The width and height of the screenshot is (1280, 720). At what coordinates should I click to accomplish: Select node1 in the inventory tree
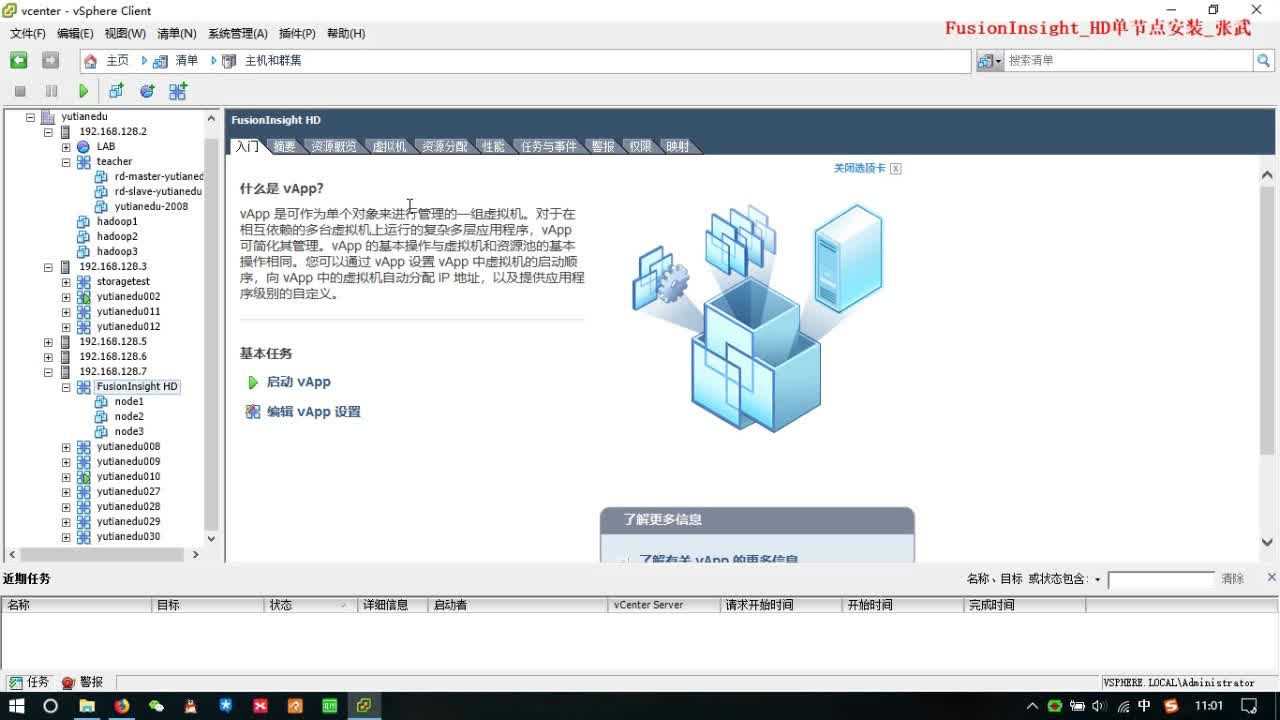[x=129, y=402]
